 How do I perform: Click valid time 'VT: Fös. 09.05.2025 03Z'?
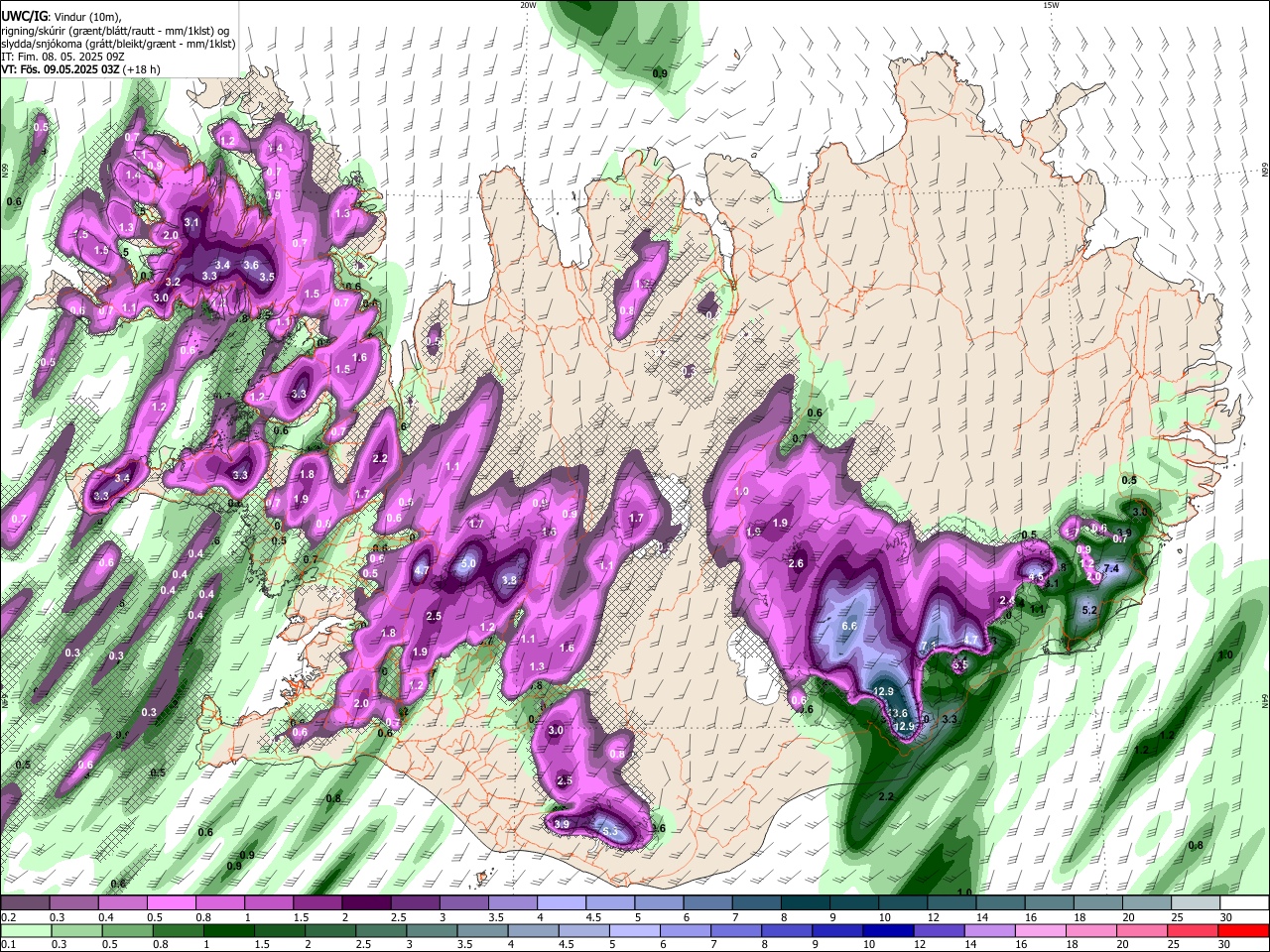[60, 70]
